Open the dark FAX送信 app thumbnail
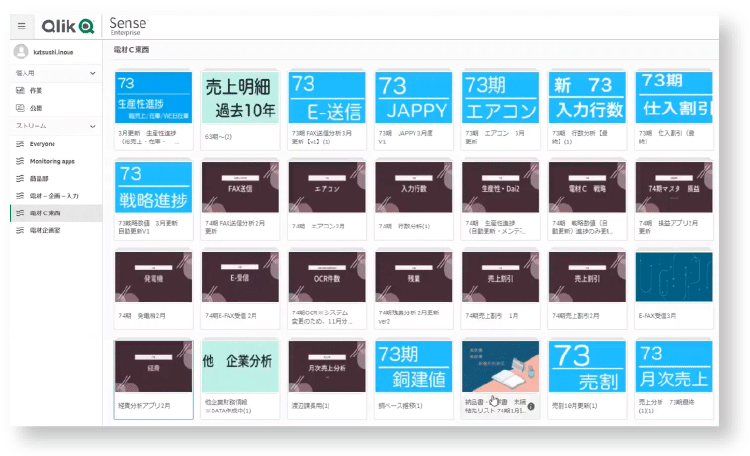 (x=240, y=187)
